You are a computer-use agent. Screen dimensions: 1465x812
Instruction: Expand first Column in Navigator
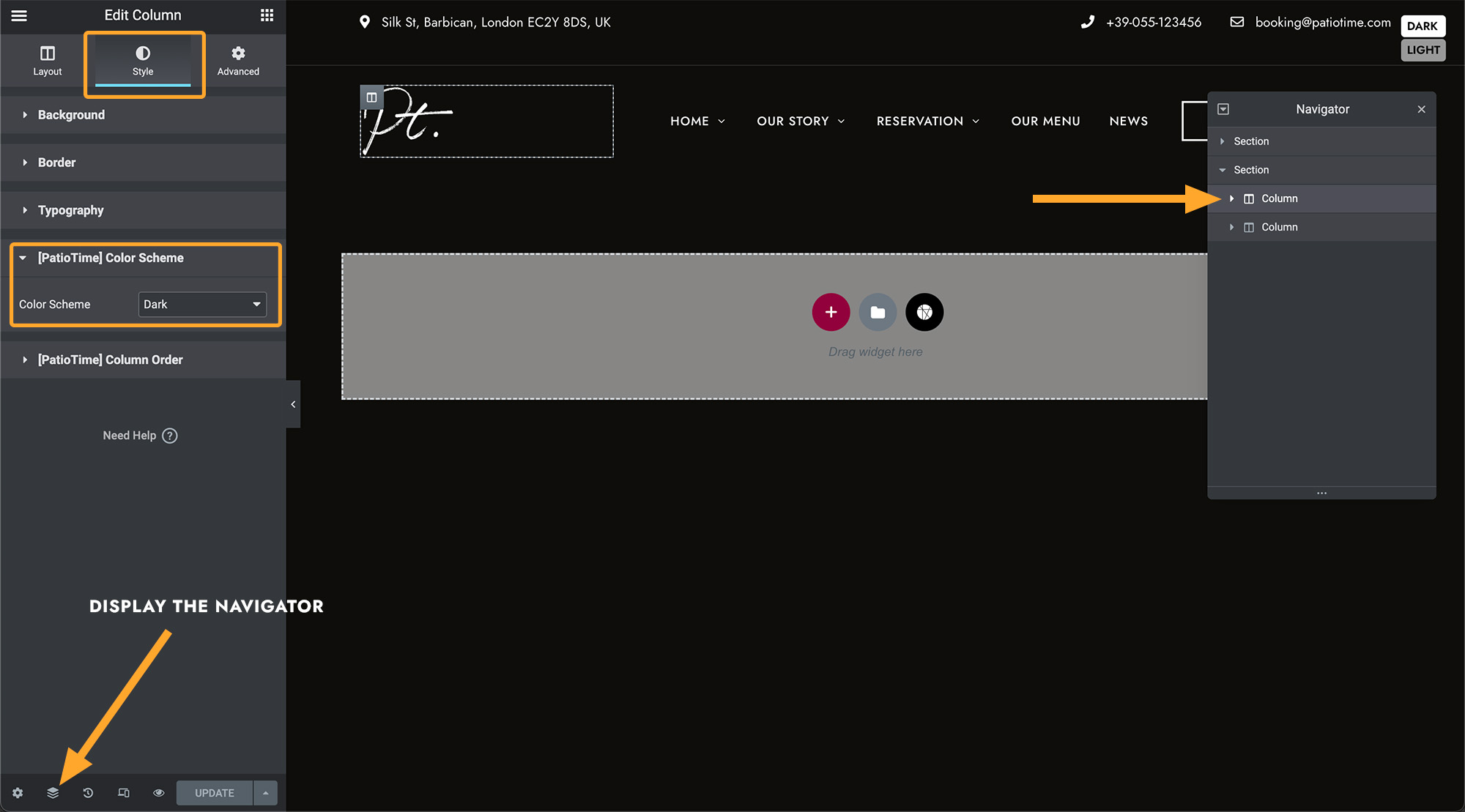coord(1232,198)
